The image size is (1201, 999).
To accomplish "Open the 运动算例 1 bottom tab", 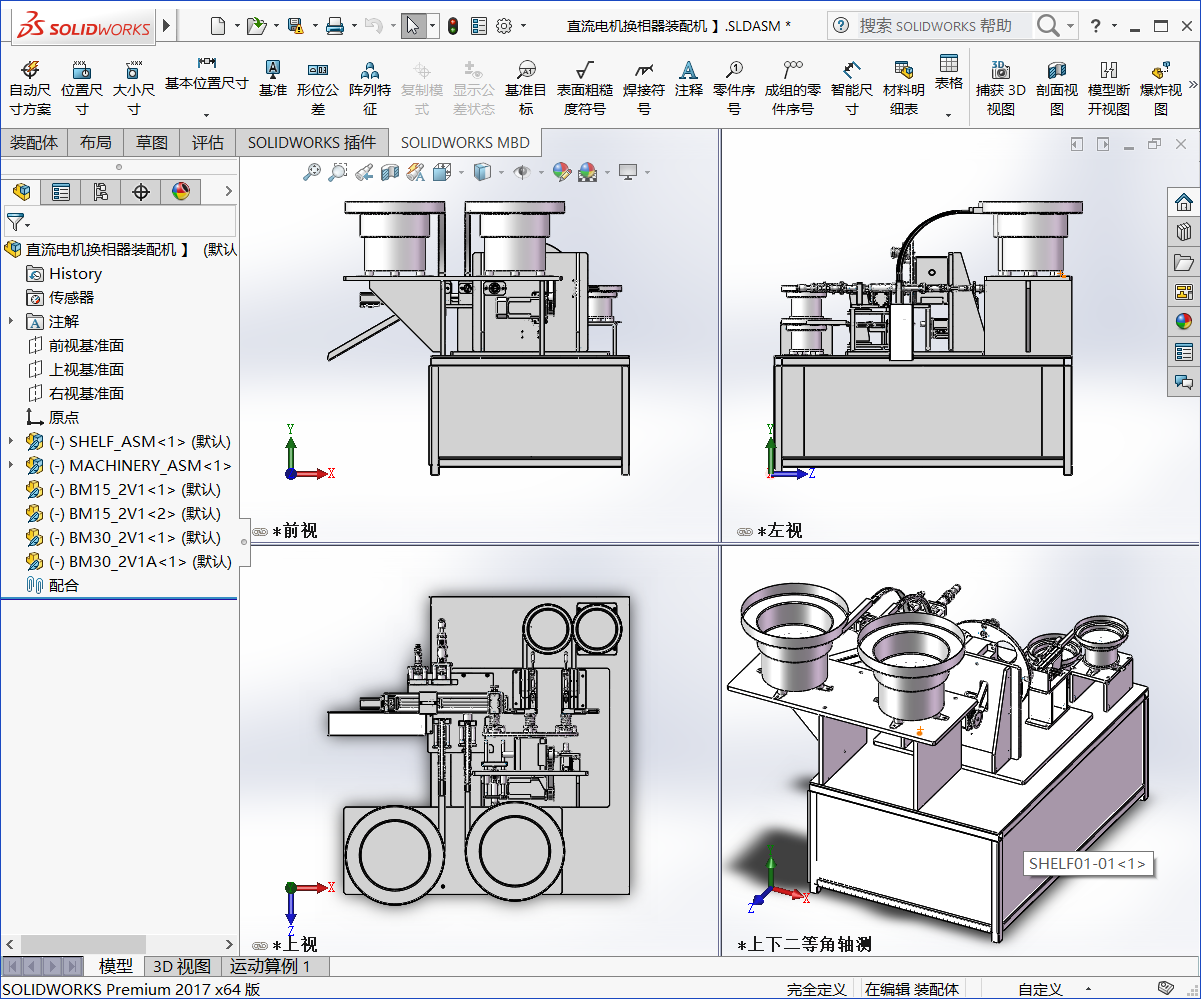I will (x=270, y=966).
